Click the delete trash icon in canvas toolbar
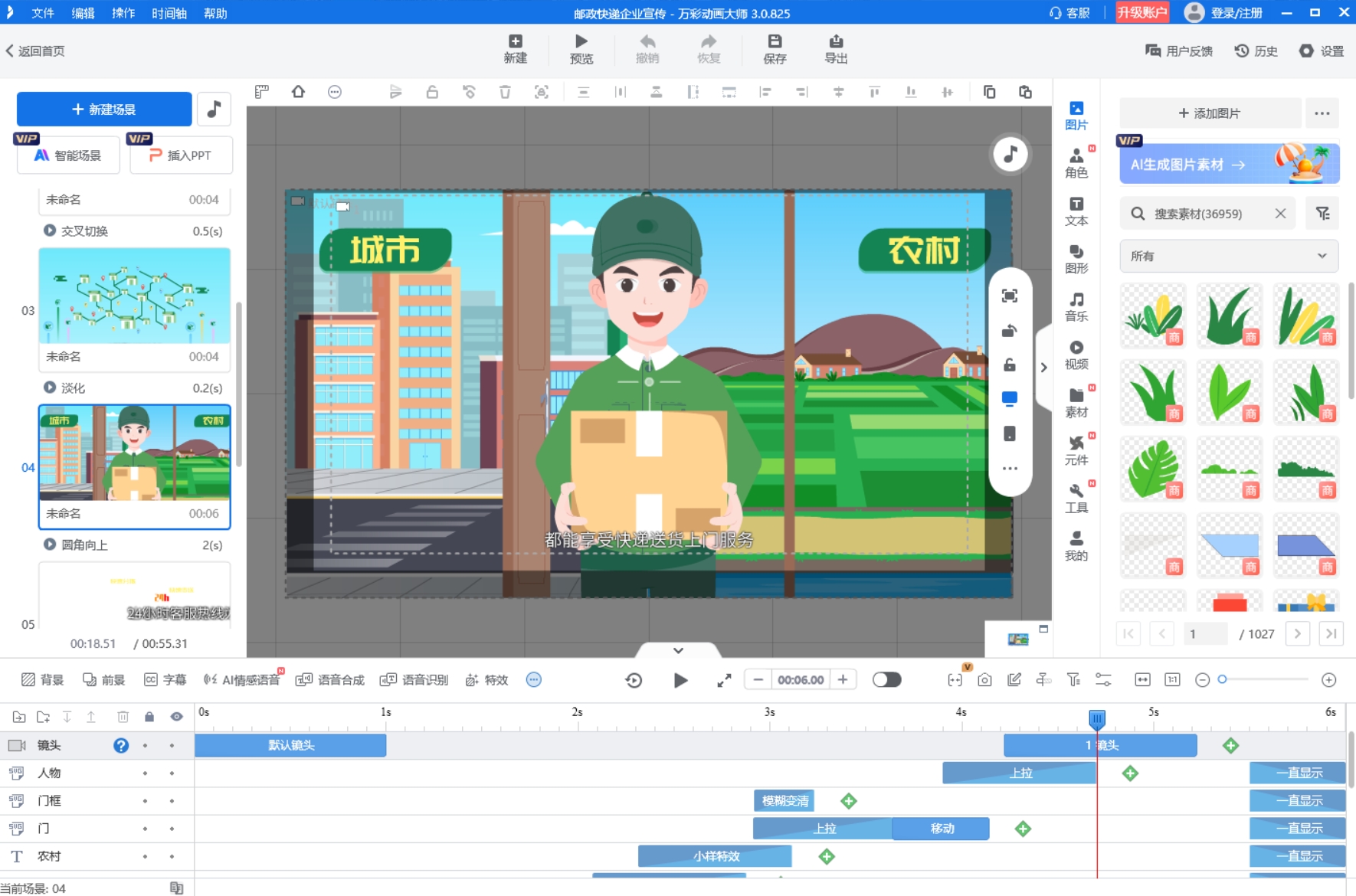This screenshot has height=896, width=1356. (505, 92)
